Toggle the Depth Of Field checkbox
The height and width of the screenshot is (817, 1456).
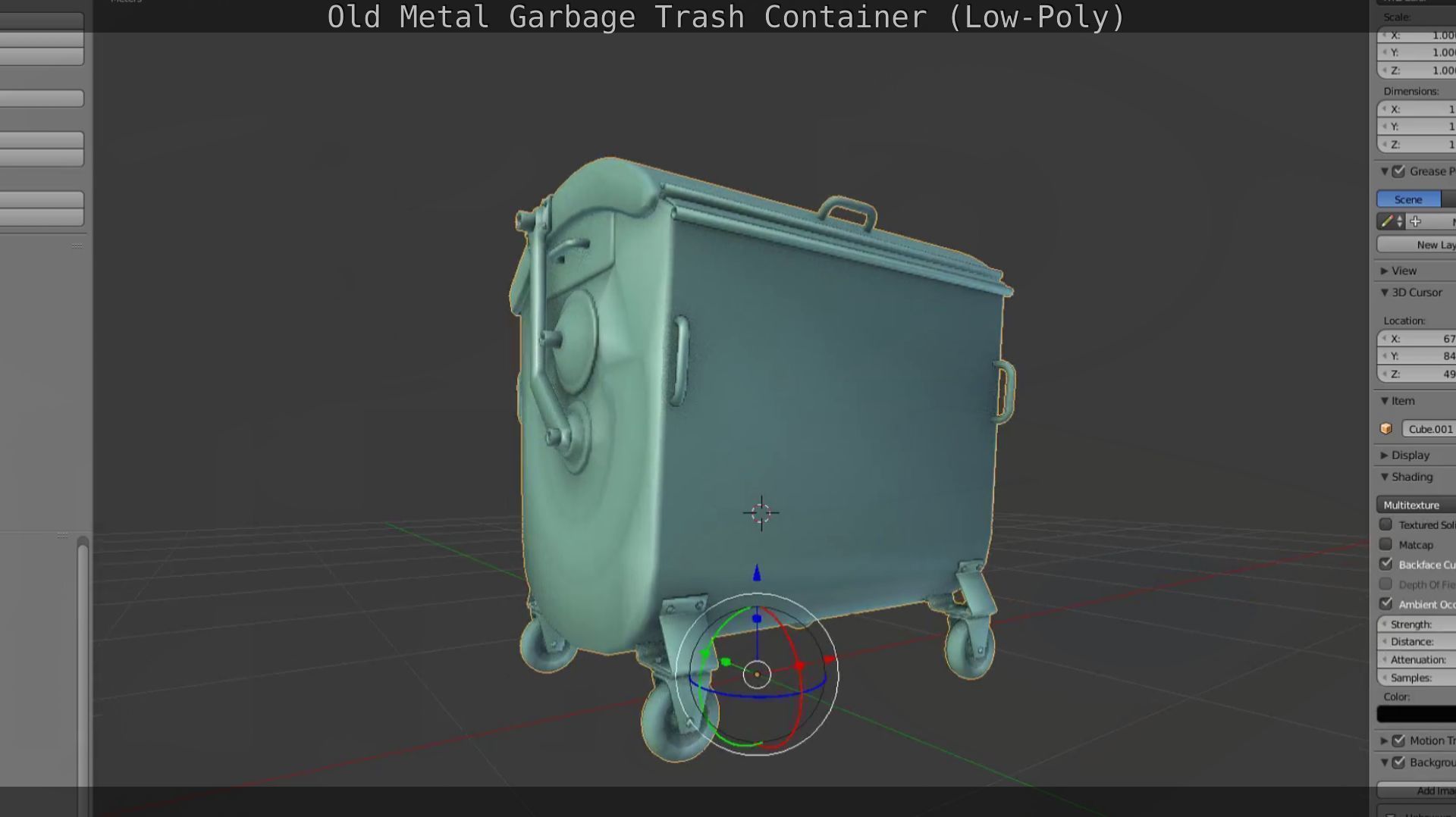click(x=1386, y=584)
